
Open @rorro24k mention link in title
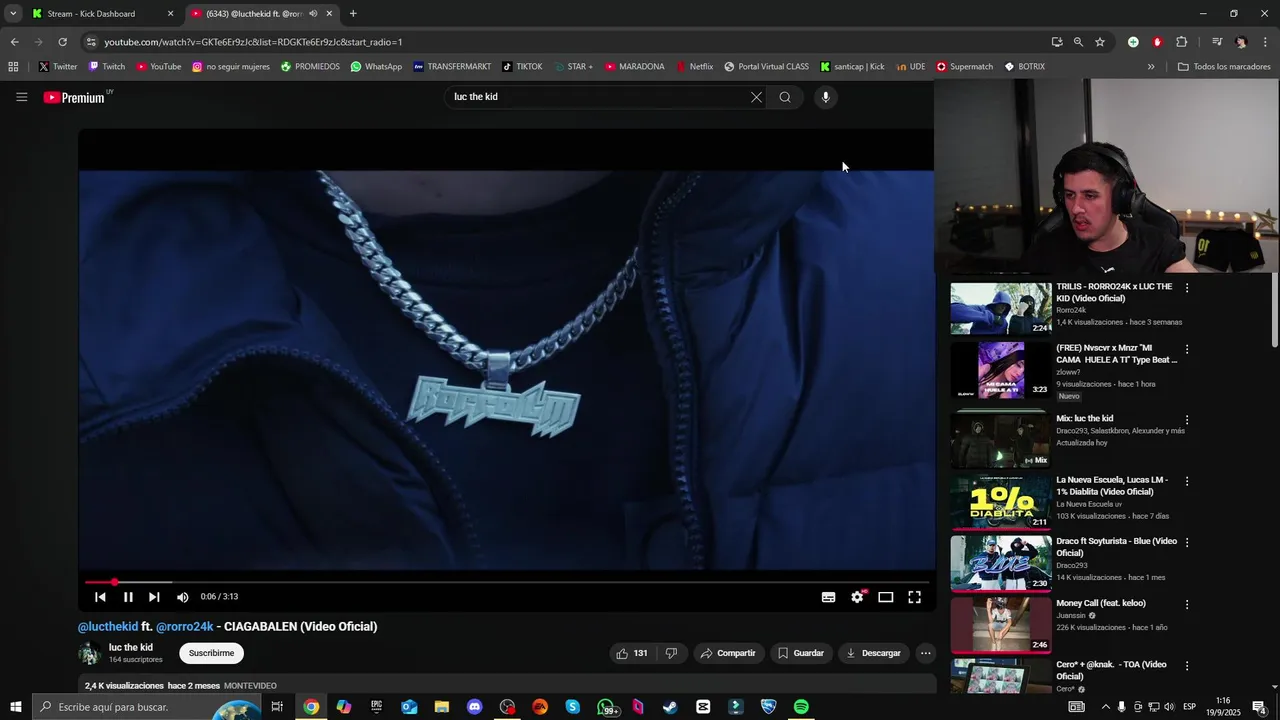point(185,627)
